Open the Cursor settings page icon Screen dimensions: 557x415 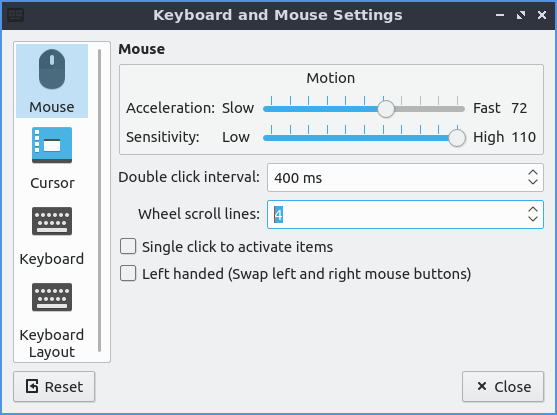tap(52, 145)
